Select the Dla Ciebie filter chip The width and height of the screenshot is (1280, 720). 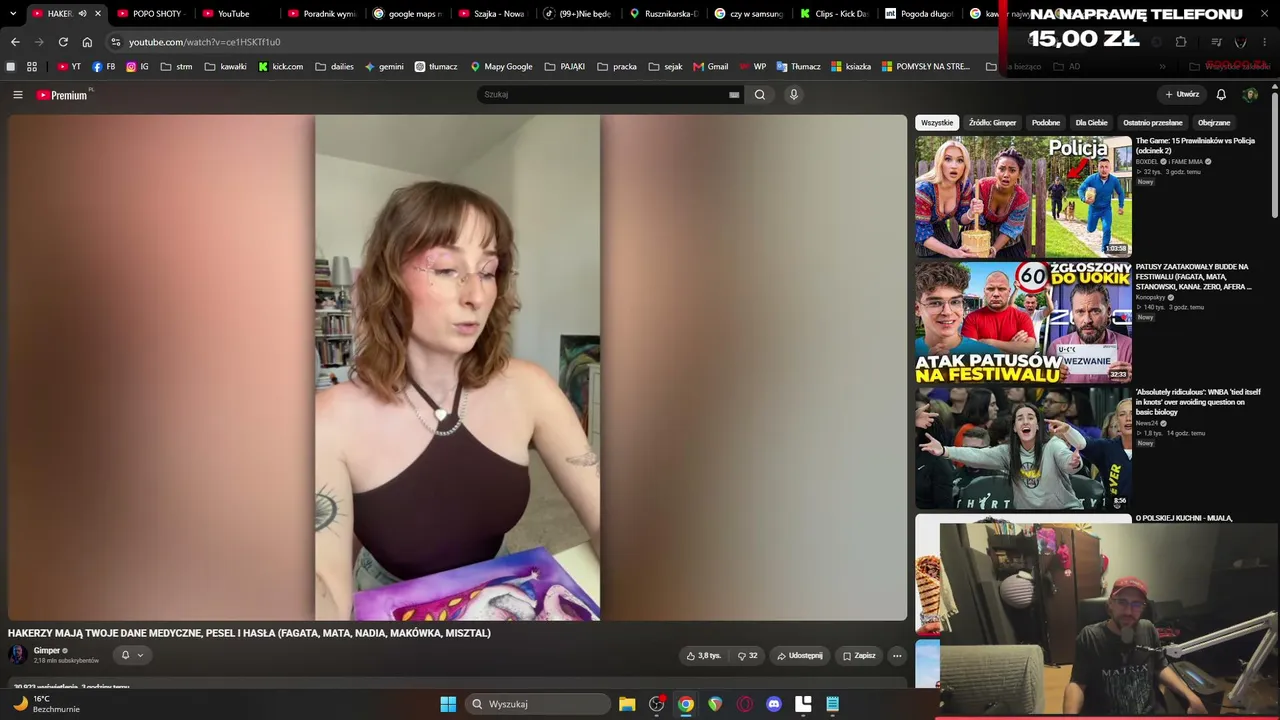coord(1091,123)
